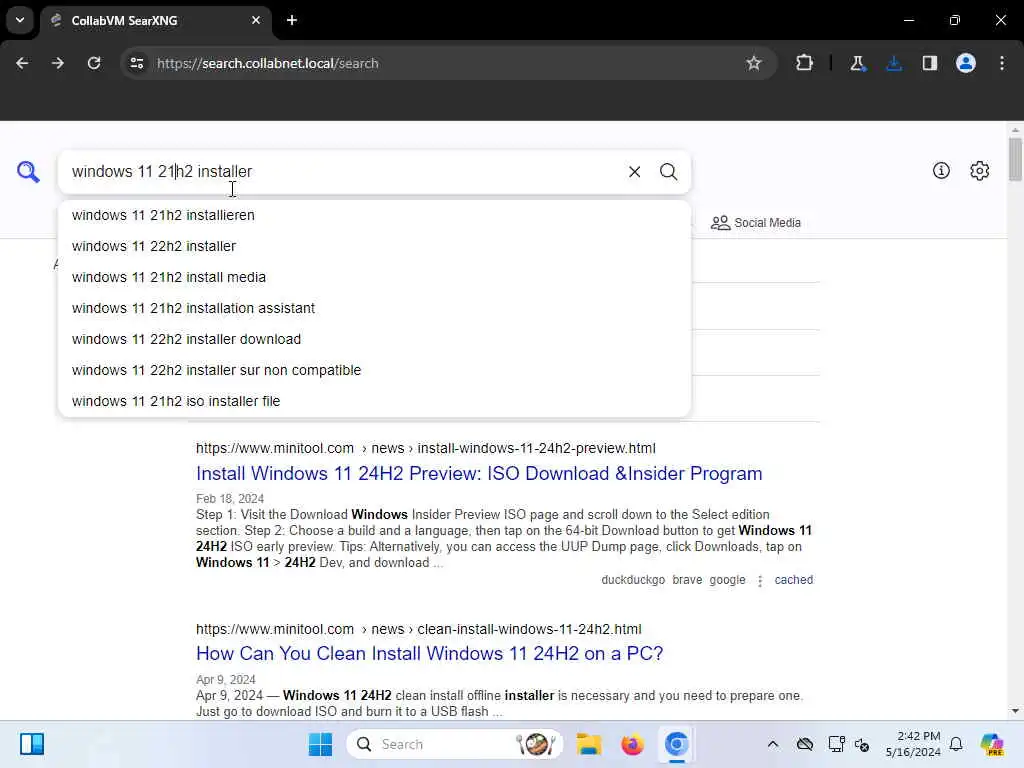This screenshot has width=1024, height=768.
Task: View site information icon in address bar
Action: [x=137, y=63]
